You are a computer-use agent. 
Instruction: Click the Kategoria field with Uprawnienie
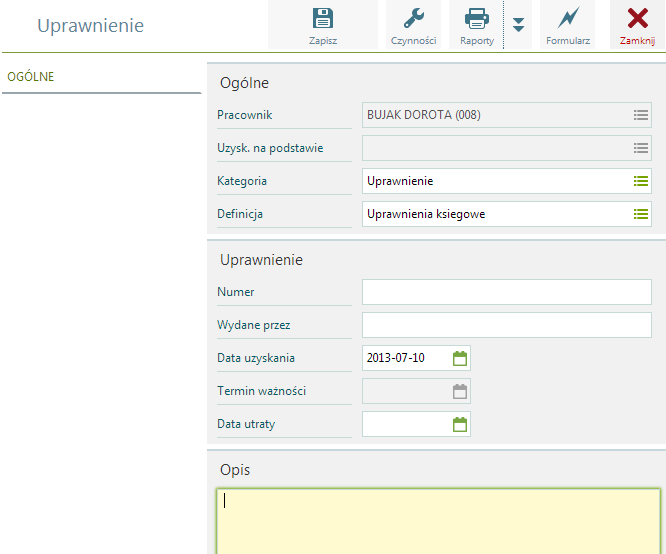pos(507,181)
